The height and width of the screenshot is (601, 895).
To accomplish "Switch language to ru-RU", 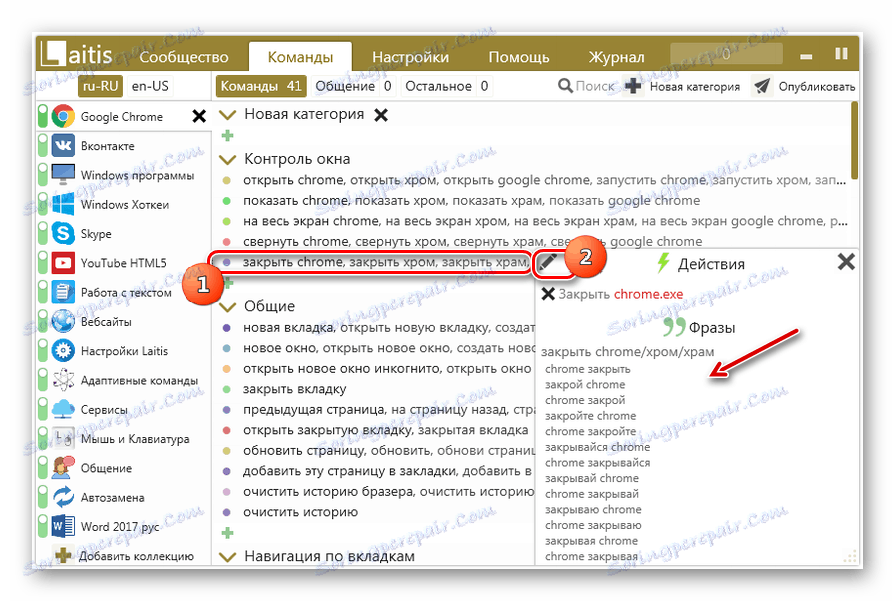I will pyautogui.click(x=100, y=86).
